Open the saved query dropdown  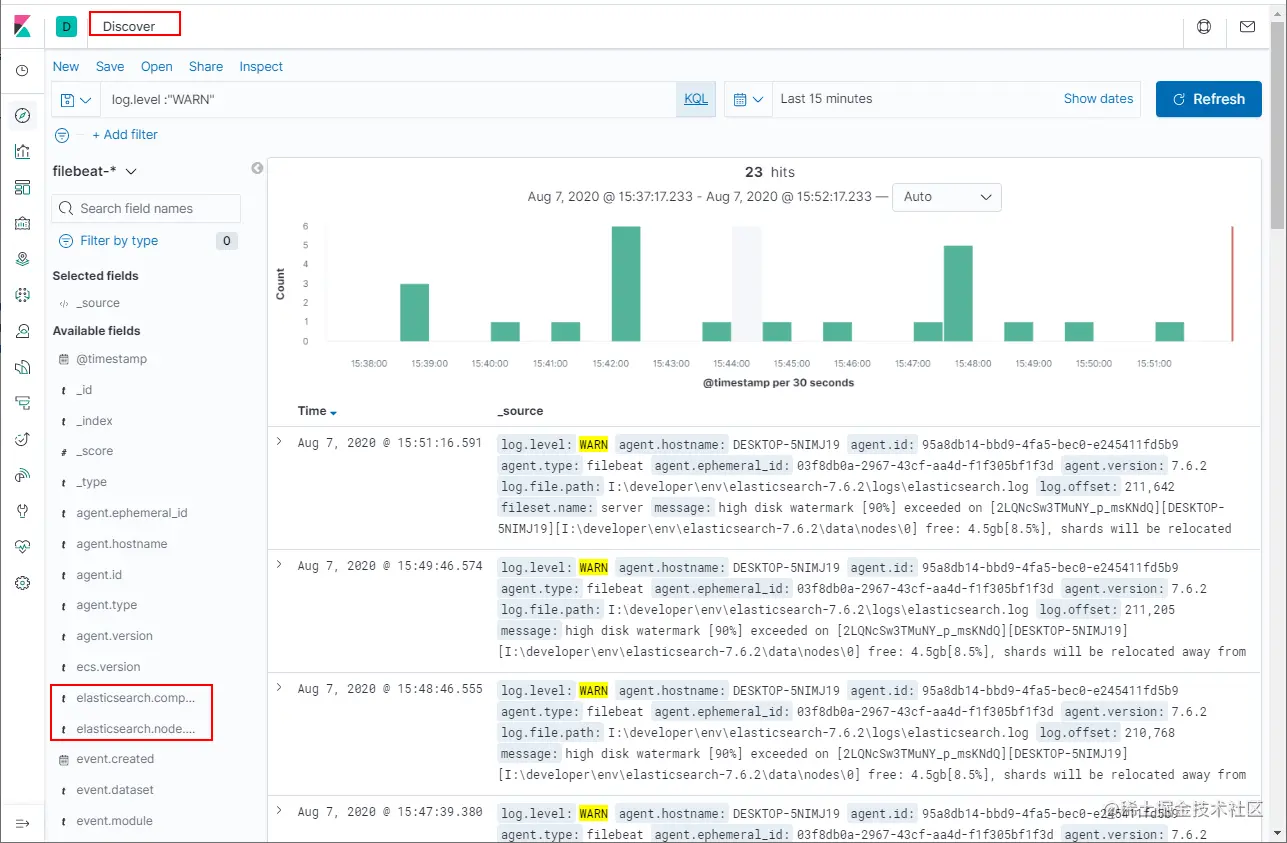click(x=76, y=100)
